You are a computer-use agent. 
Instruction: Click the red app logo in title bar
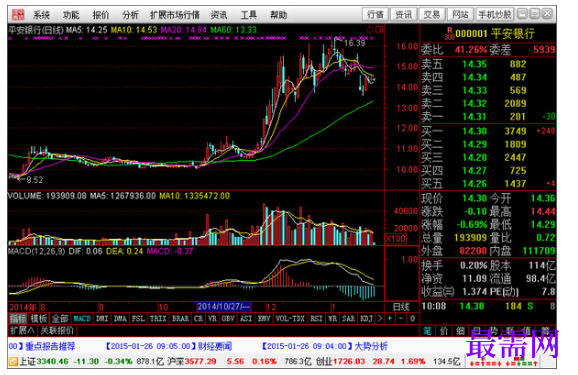[x=18, y=15]
